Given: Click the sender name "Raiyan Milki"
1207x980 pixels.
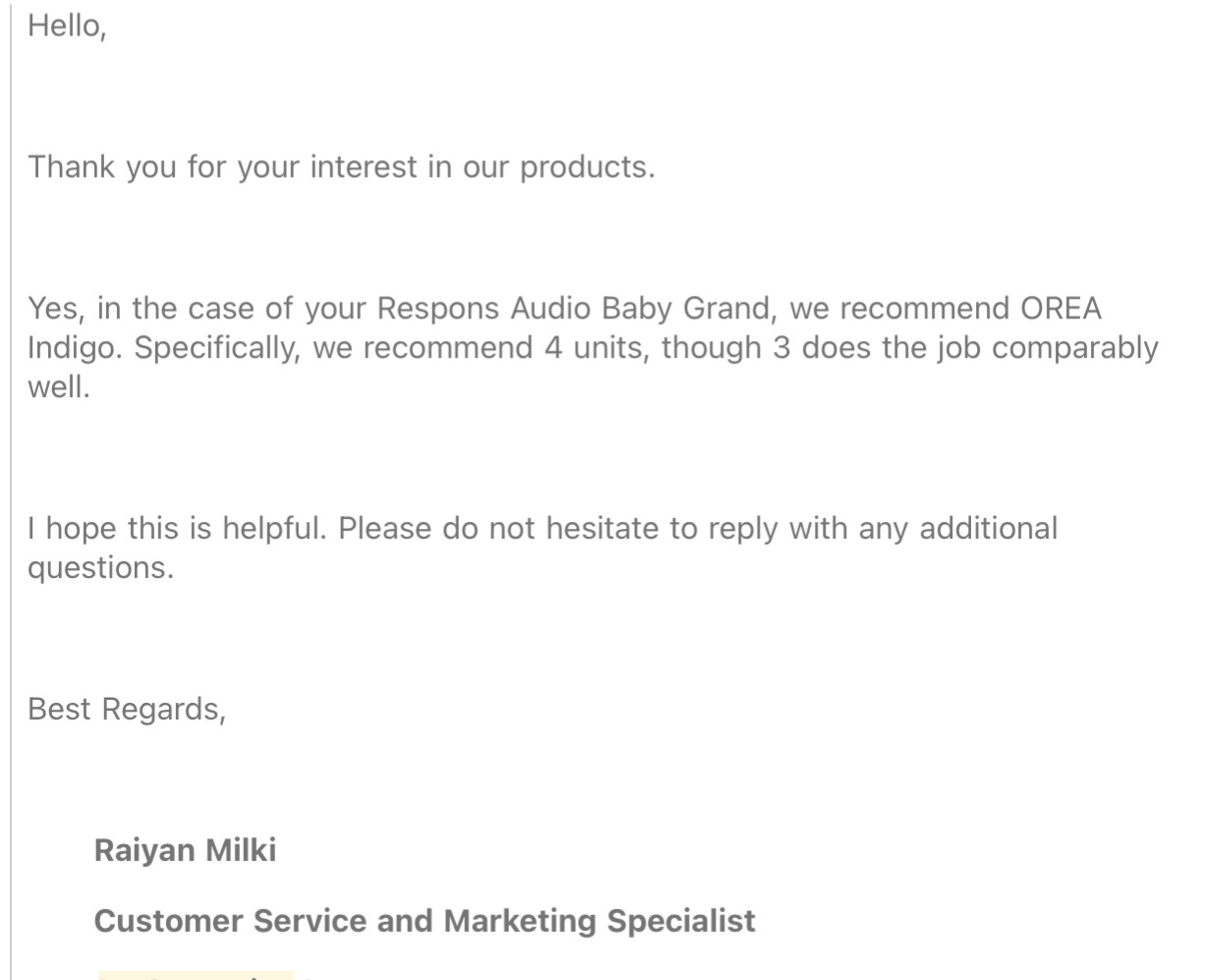Looking at the screenshot, I should [x=185, y=850].
